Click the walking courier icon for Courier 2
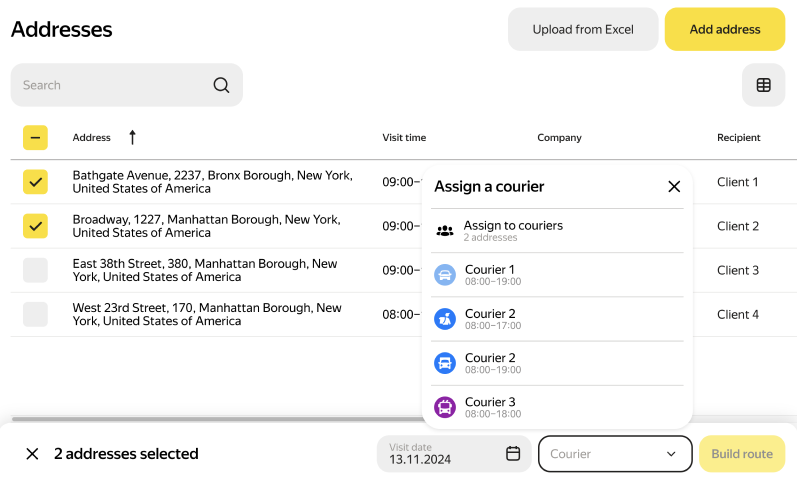This screenshot has height=483, width=797. pyautogui.click(x=445, y=319)
